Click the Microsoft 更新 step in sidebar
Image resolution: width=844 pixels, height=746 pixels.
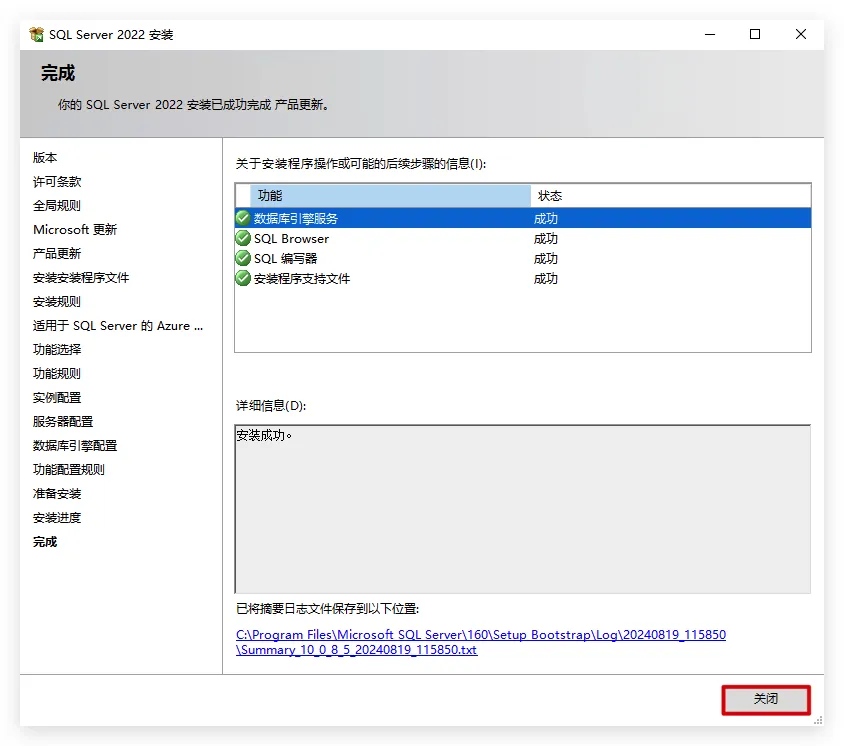pos(75,230)
